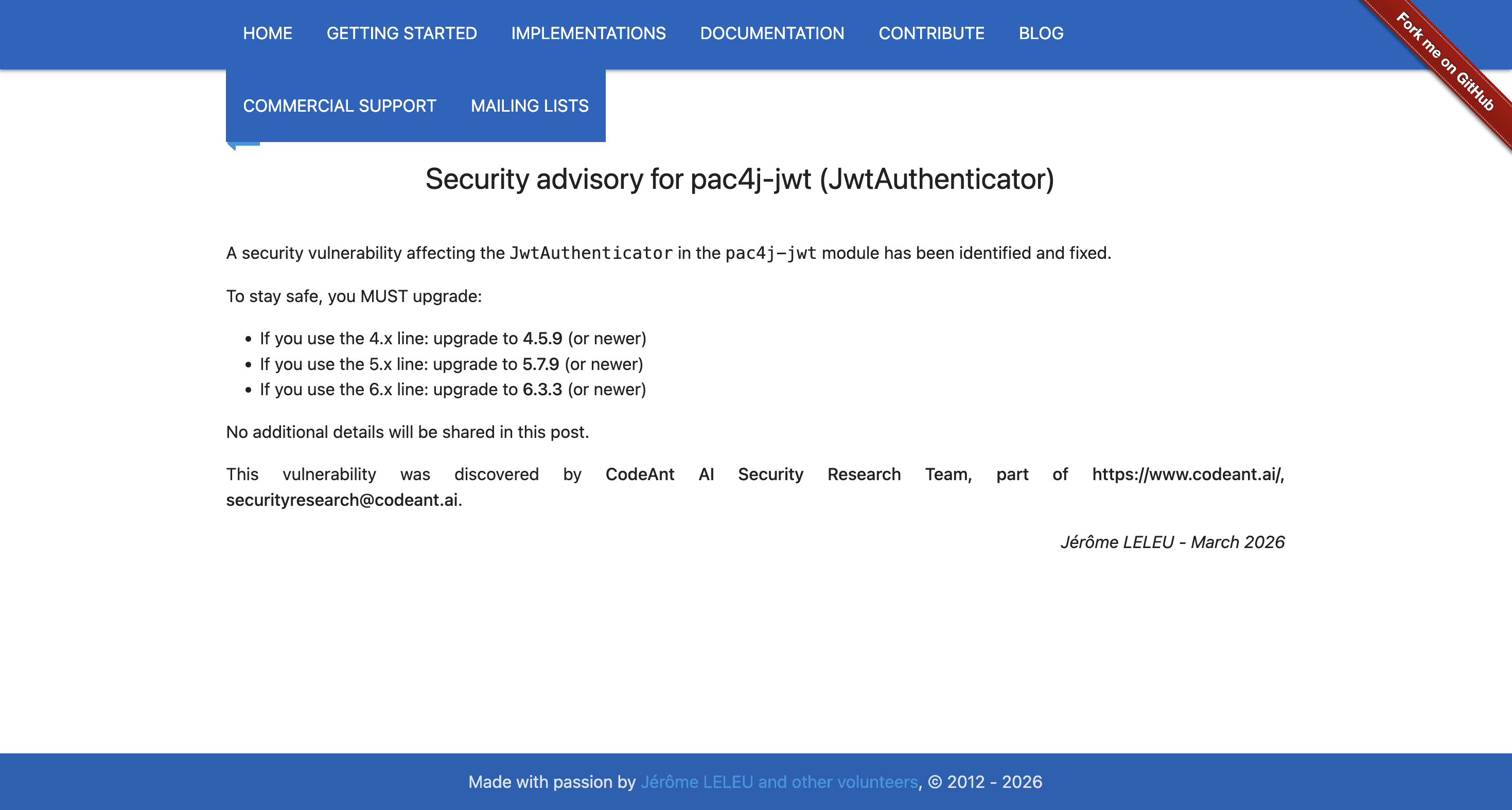Viewport: 1512px width, 810px height.
Task: Open the IMPLEMENTATIONS menu
Action: [x=589, y=33]
